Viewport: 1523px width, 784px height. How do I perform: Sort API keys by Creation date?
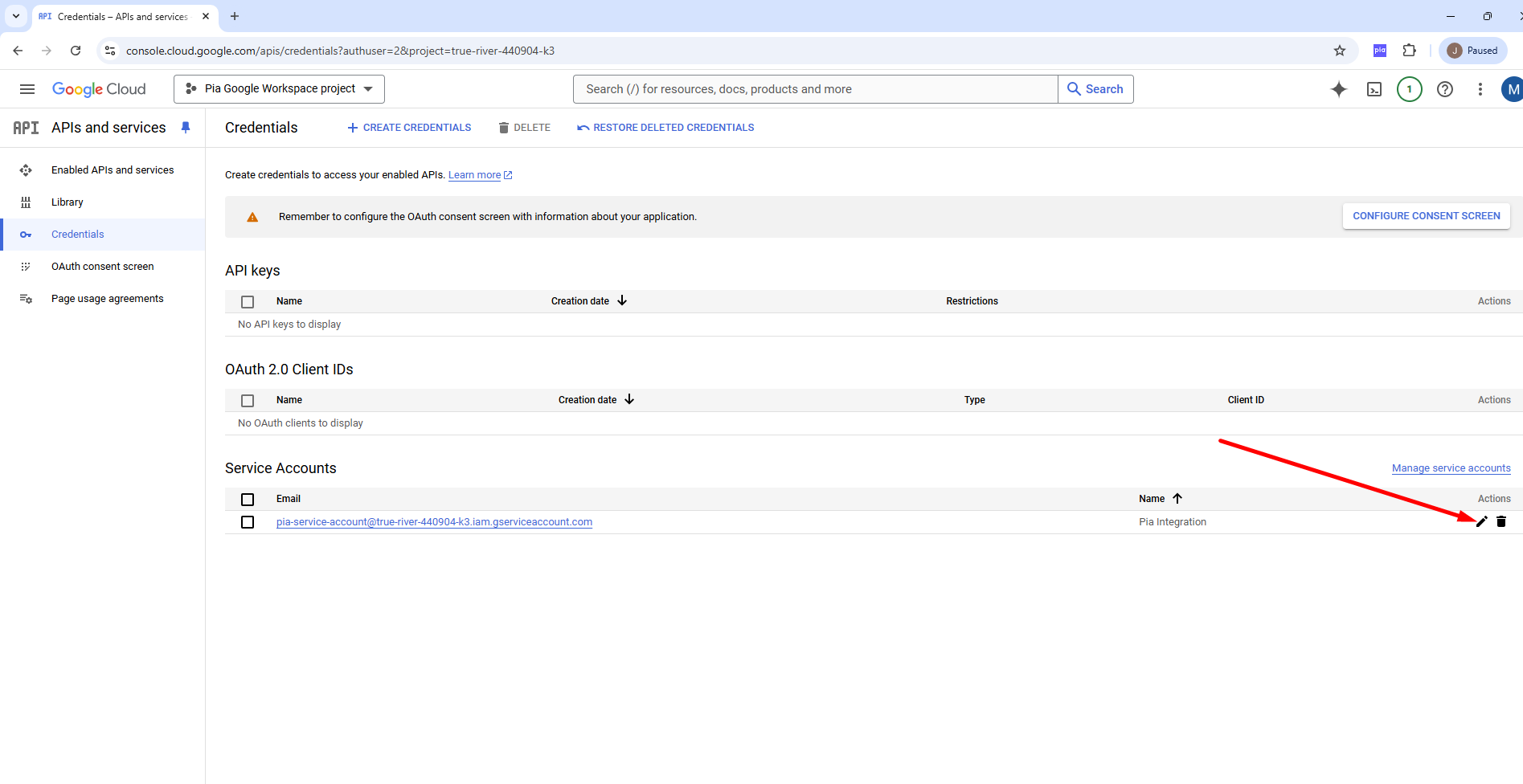tap(588, 301)
